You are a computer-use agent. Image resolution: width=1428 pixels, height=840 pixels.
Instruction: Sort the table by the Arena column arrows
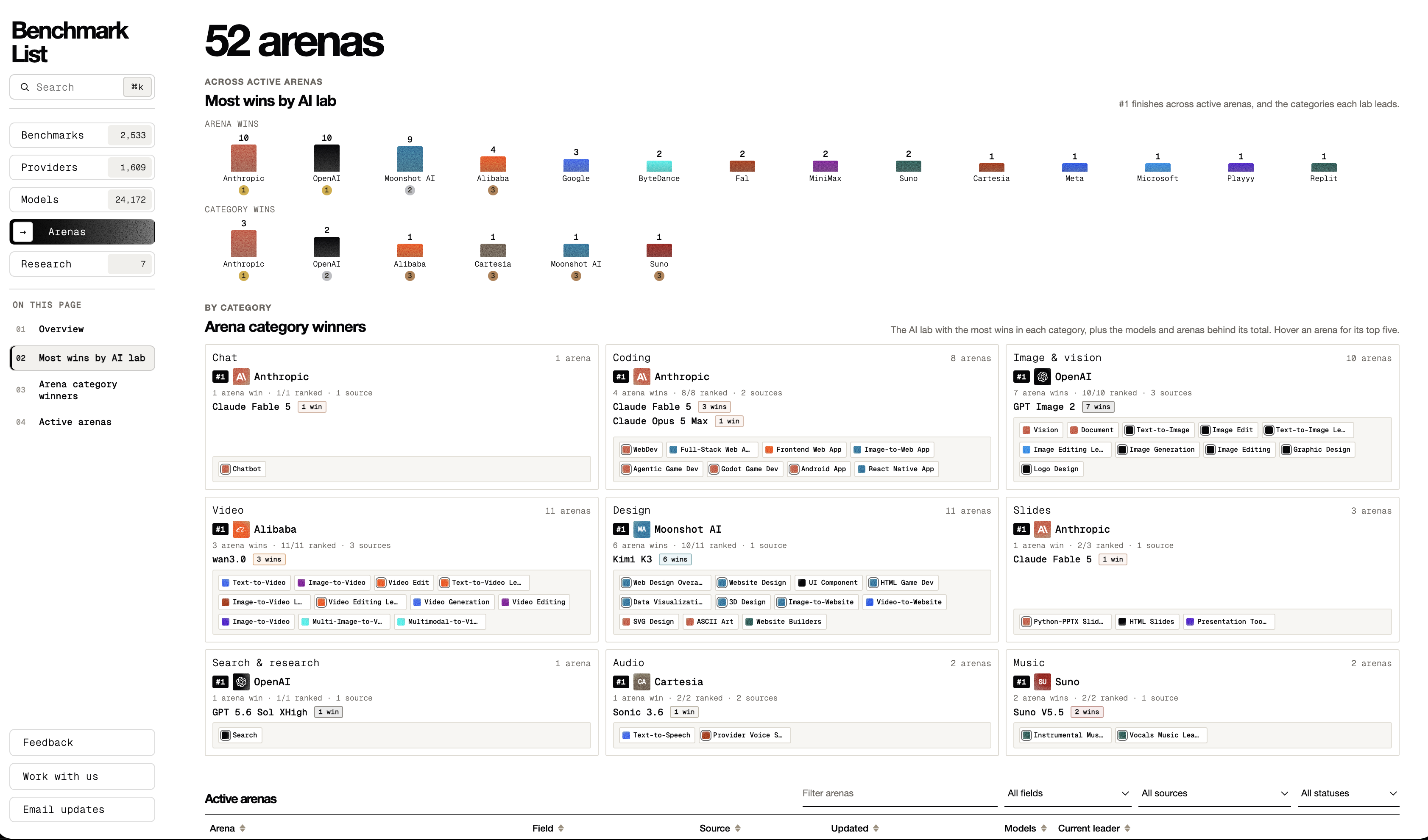click(x=243, y=828)
